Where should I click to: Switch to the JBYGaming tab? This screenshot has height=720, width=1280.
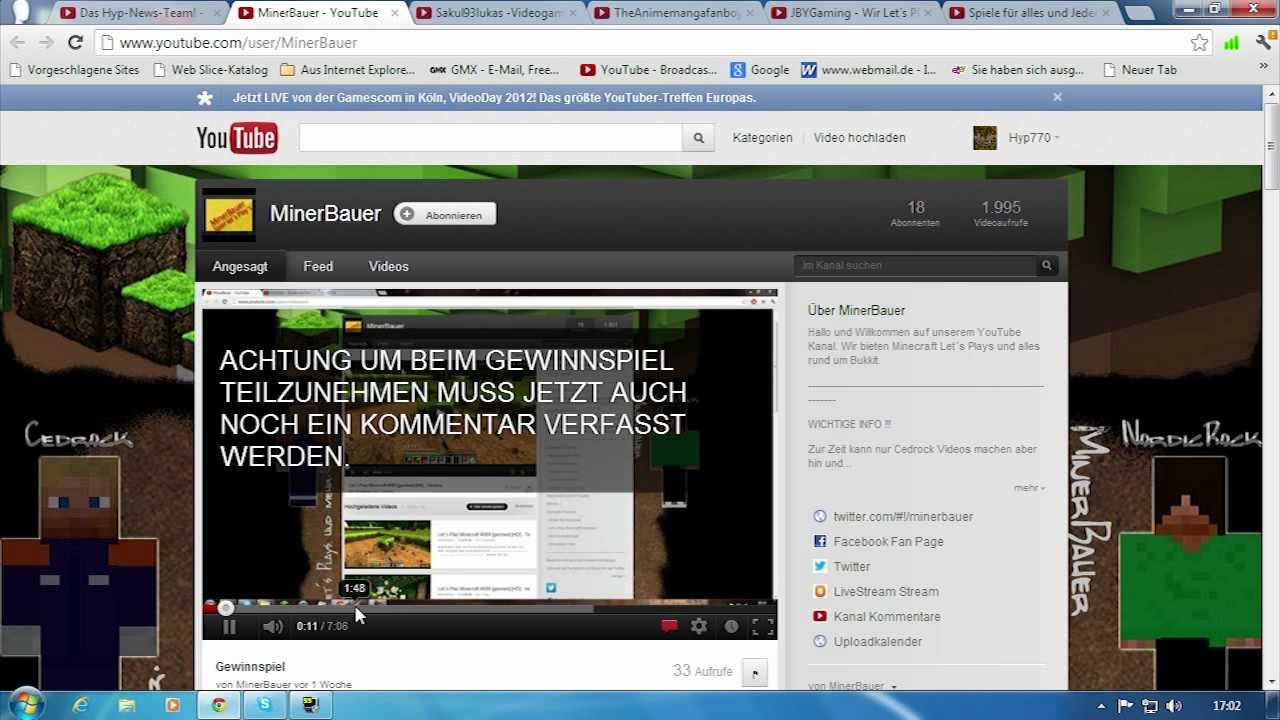point(852,13)
